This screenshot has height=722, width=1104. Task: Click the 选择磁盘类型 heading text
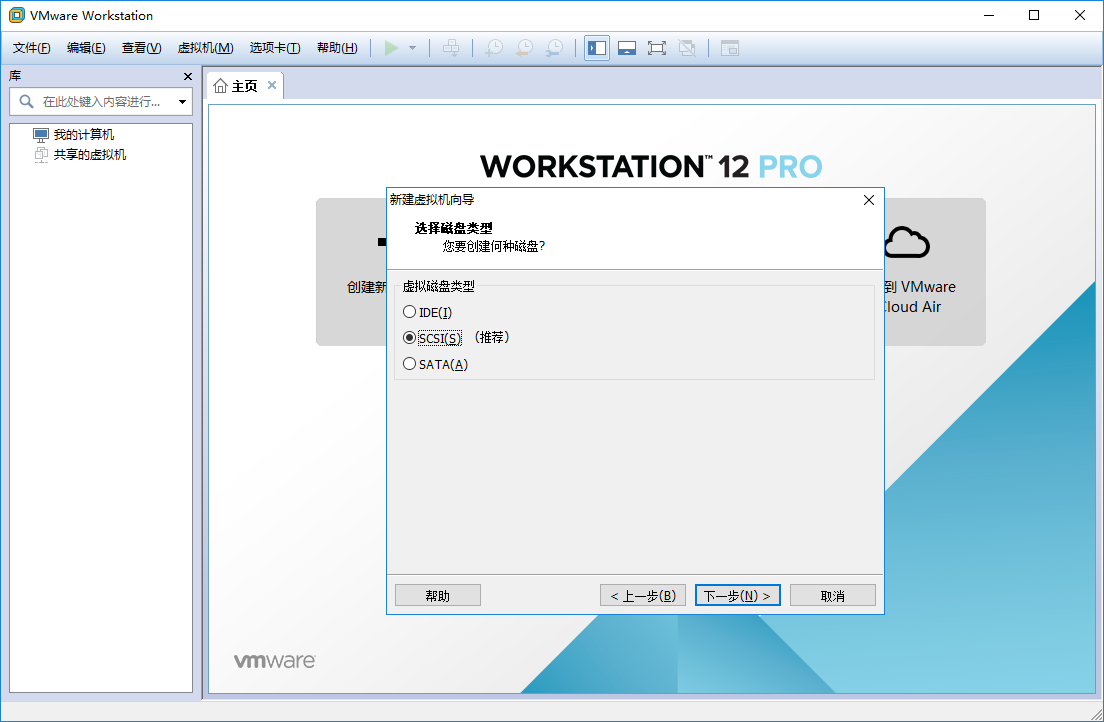pos(453,228)
